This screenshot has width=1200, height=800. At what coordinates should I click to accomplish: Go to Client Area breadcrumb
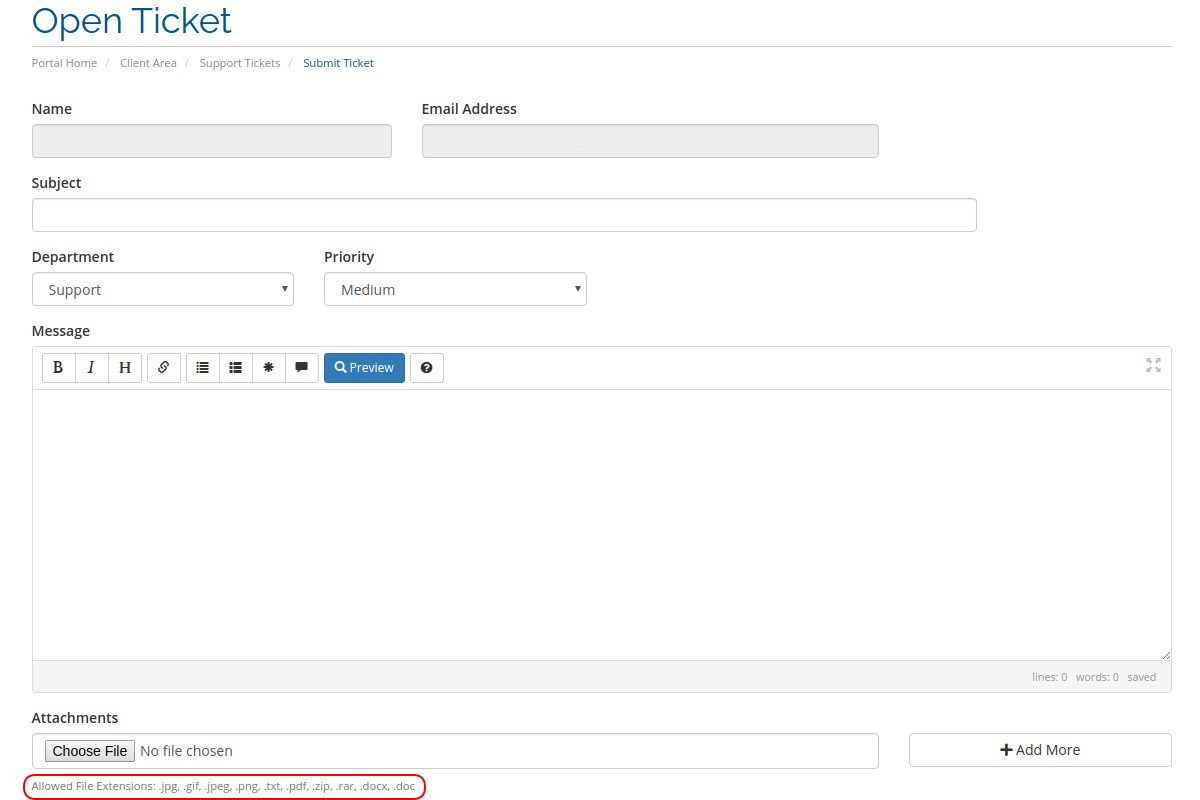click(148, 63)
